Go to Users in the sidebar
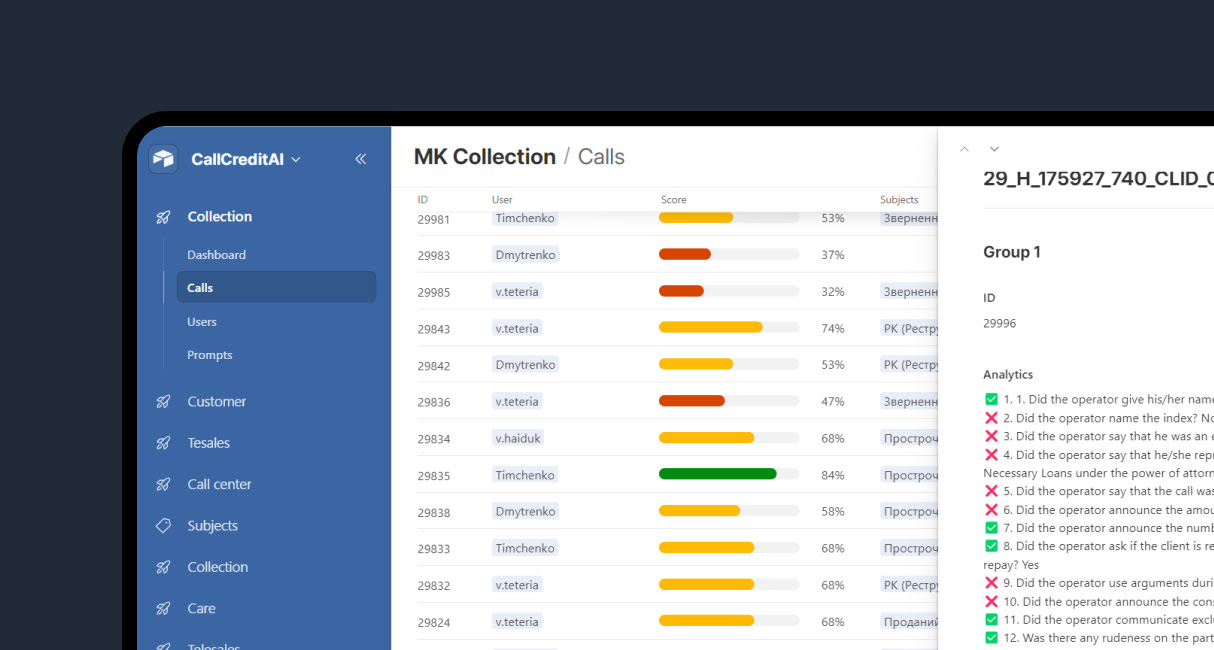Viewport: 1214px width, 650px height. (202, 322)
